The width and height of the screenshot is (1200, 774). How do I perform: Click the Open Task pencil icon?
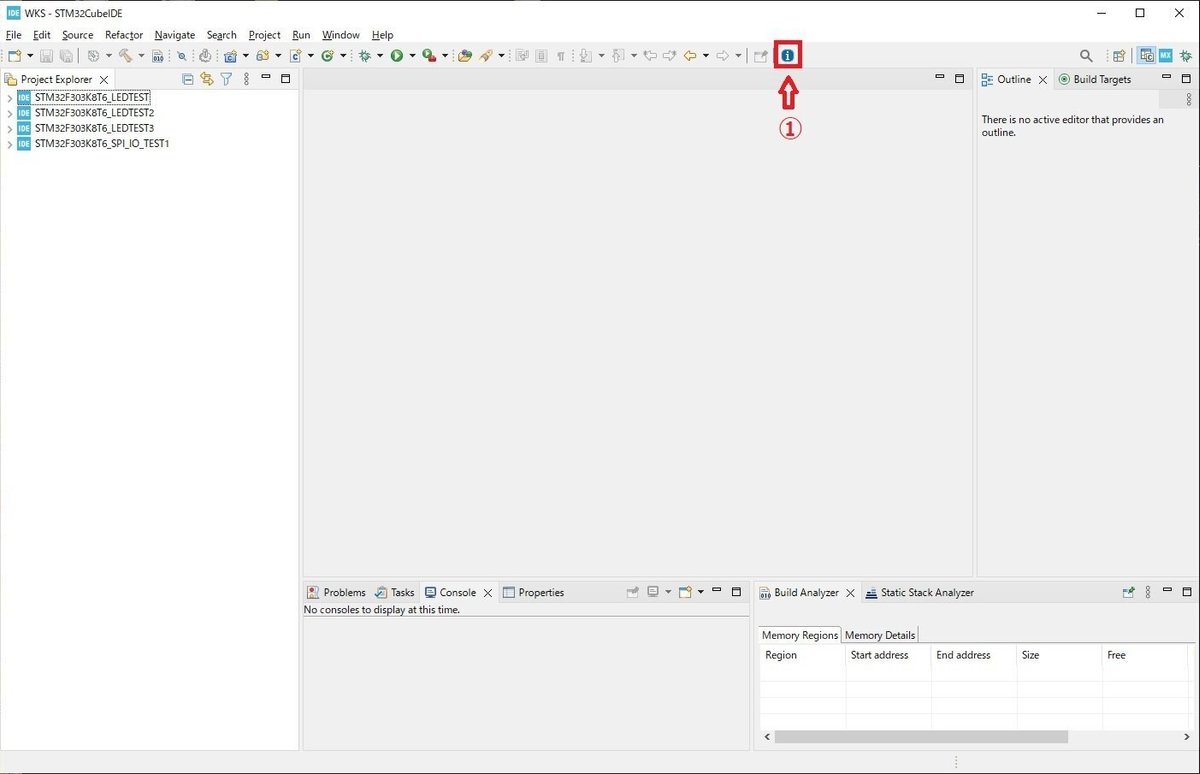click(x=485, y=56)
